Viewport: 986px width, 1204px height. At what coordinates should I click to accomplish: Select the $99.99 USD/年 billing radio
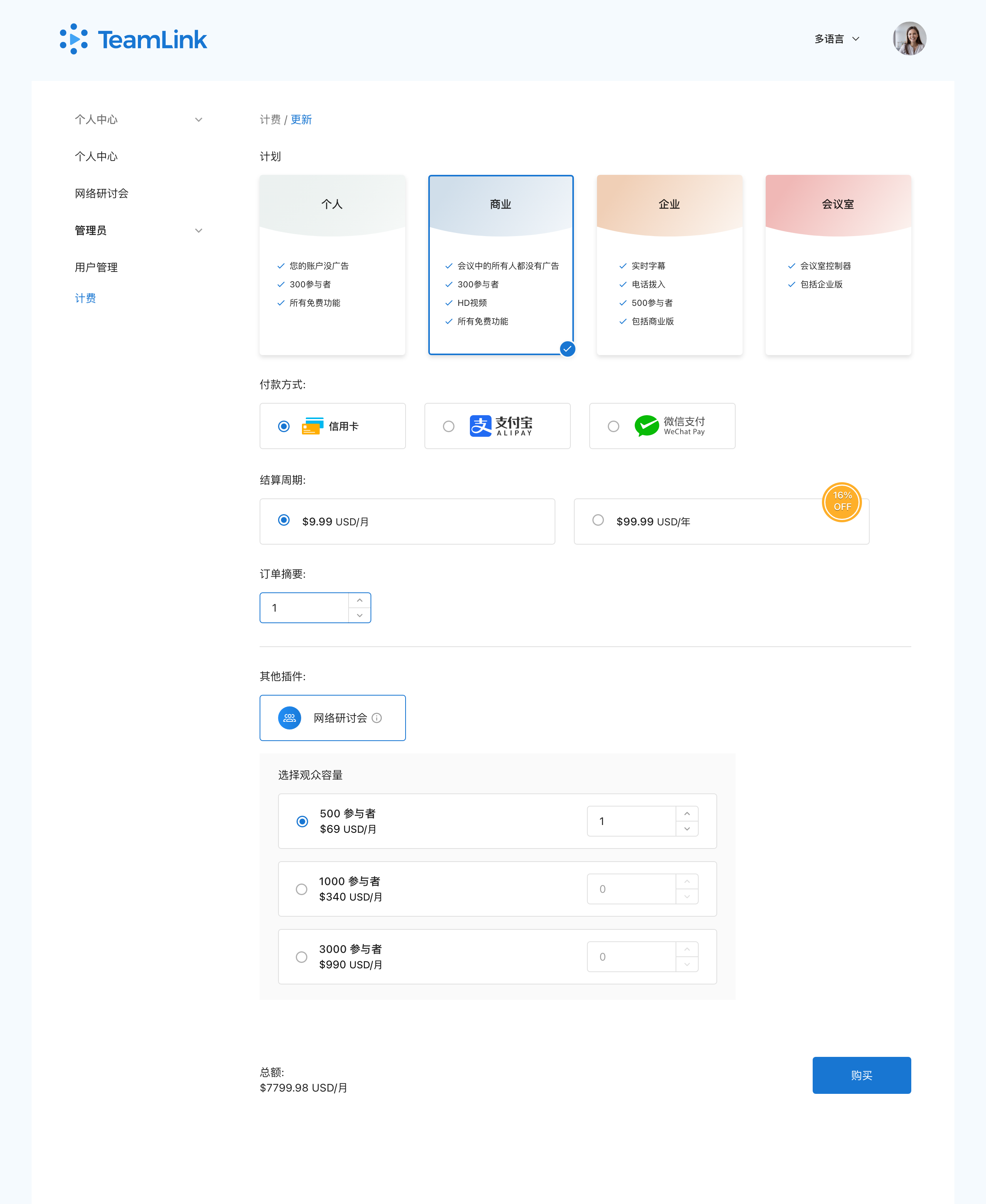[598, 520]
